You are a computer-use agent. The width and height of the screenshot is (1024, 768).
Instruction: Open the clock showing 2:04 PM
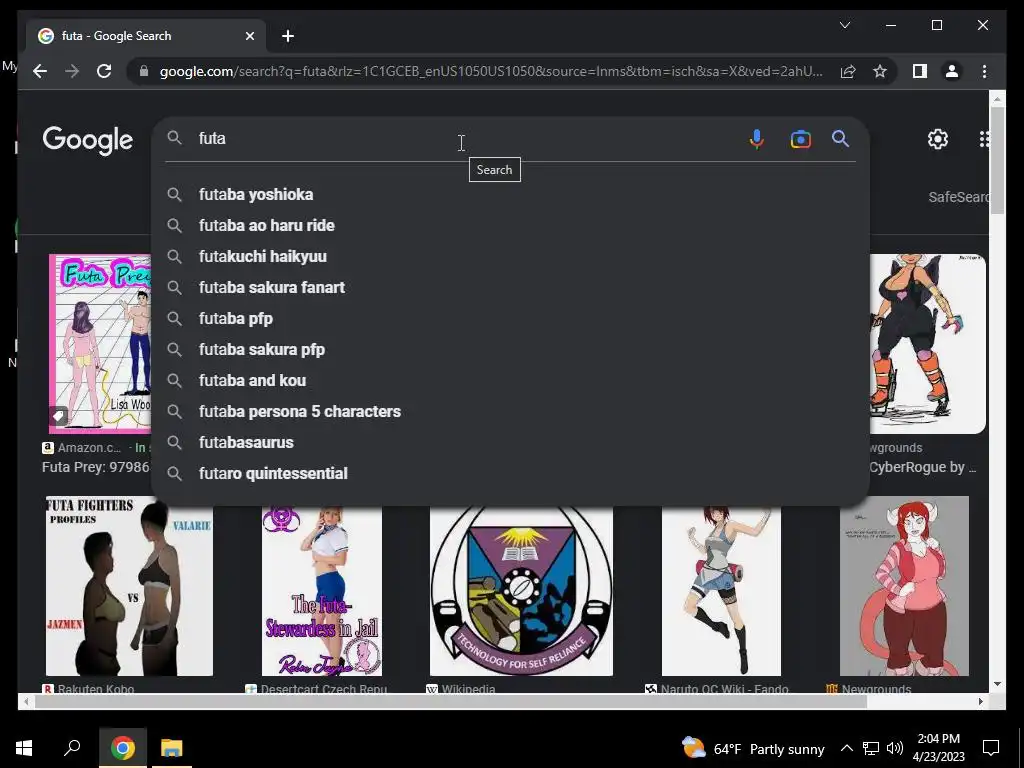point(938,748)
